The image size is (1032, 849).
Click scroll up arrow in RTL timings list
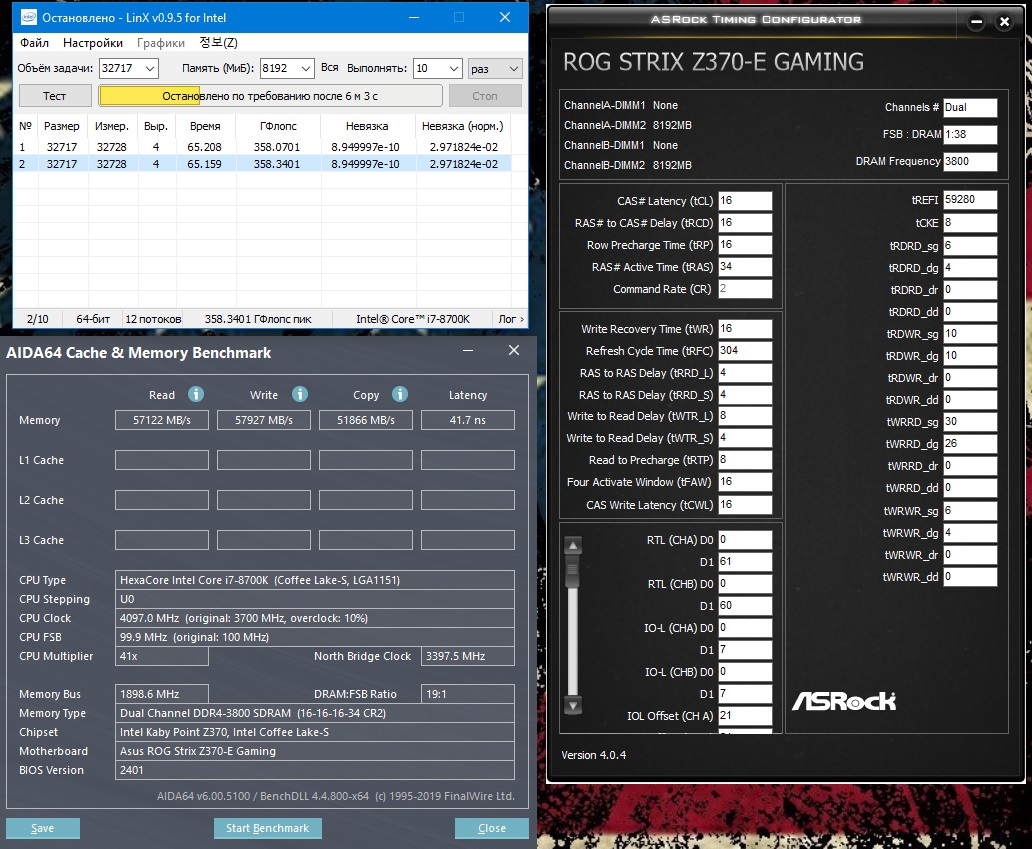573,545
